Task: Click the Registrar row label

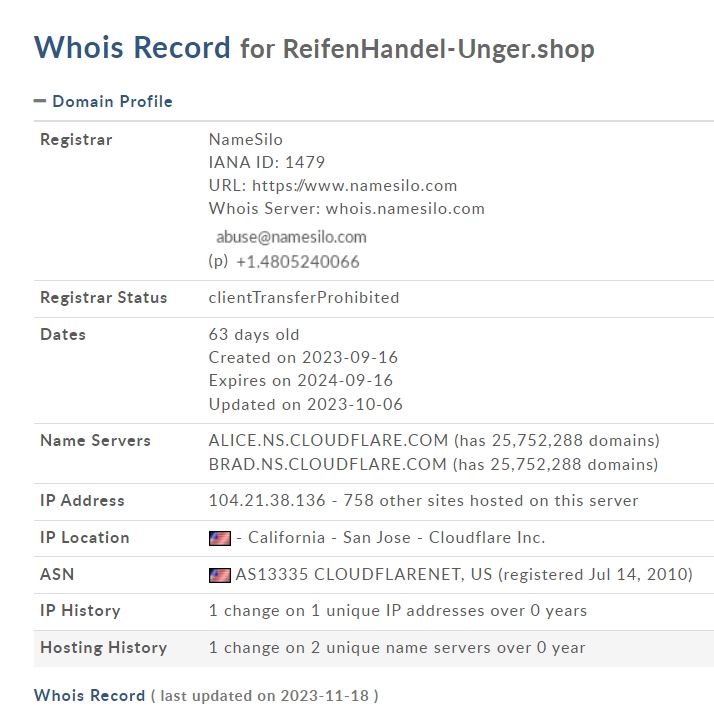Action: pyautogui.click(x=76, y=139)
